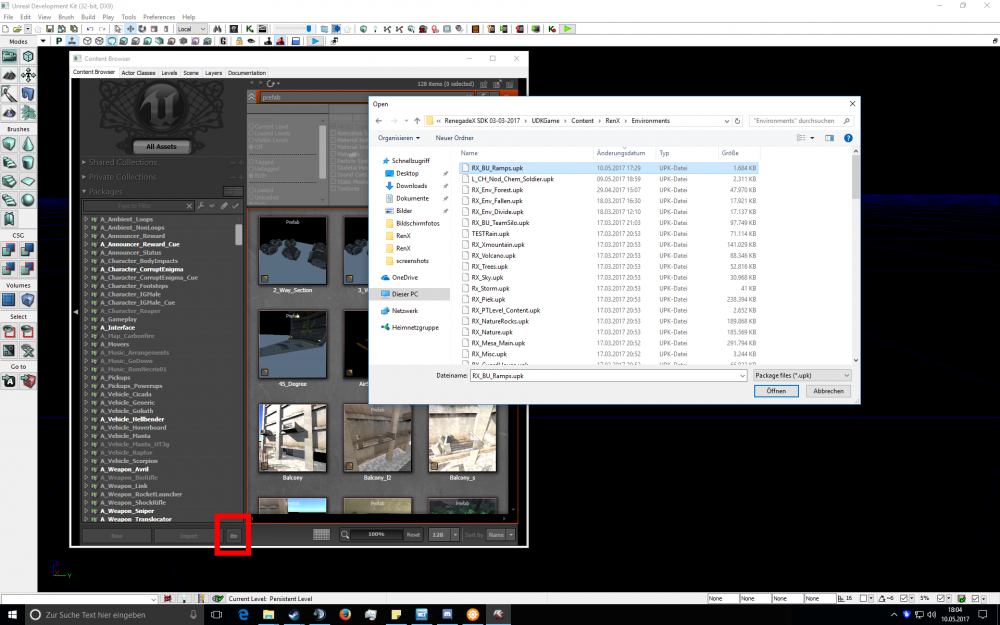Open Firefox from the taskbar
The image size is (1000, 625).
pos(345,614)
